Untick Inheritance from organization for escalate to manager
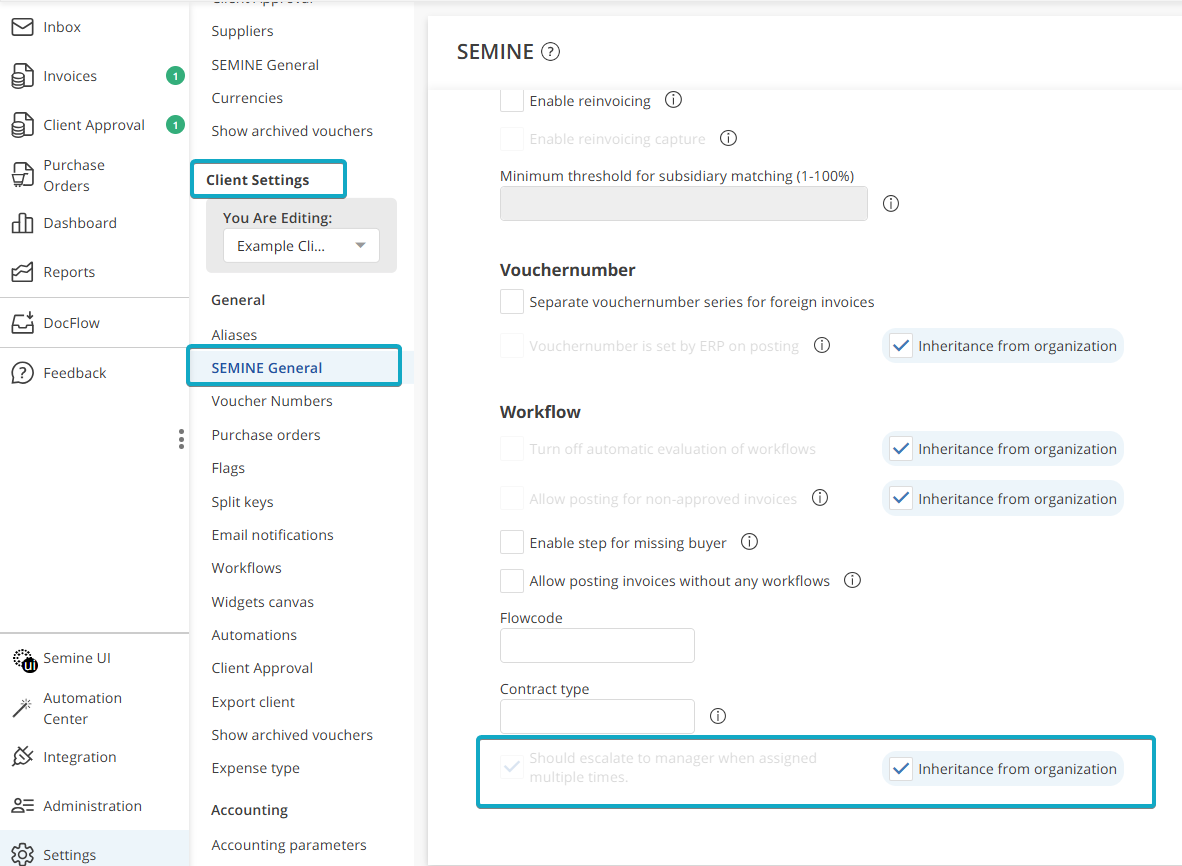 click(x=901, y=768)
